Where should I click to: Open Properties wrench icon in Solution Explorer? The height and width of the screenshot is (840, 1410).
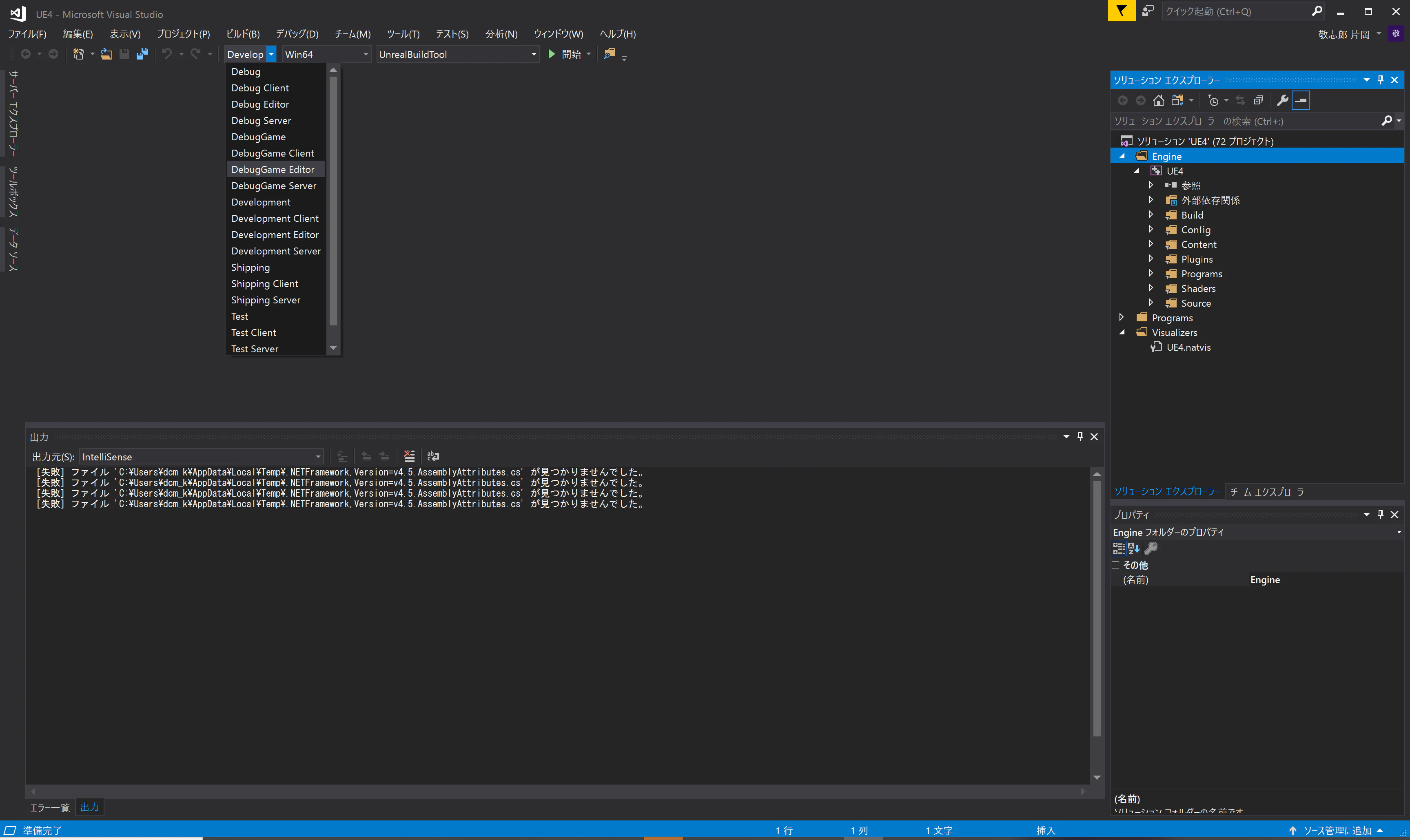pyautogui.click(x=1283, y=101)
